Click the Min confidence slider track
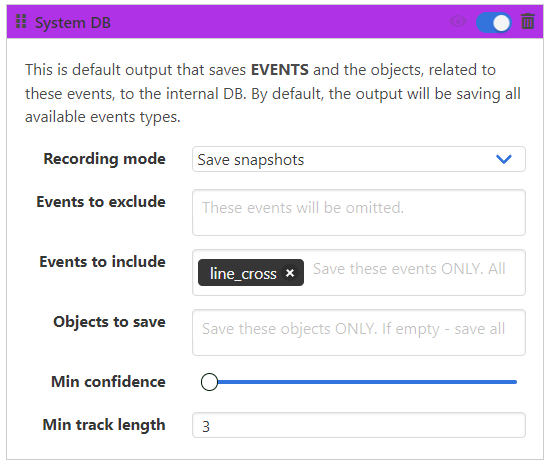 364,382
